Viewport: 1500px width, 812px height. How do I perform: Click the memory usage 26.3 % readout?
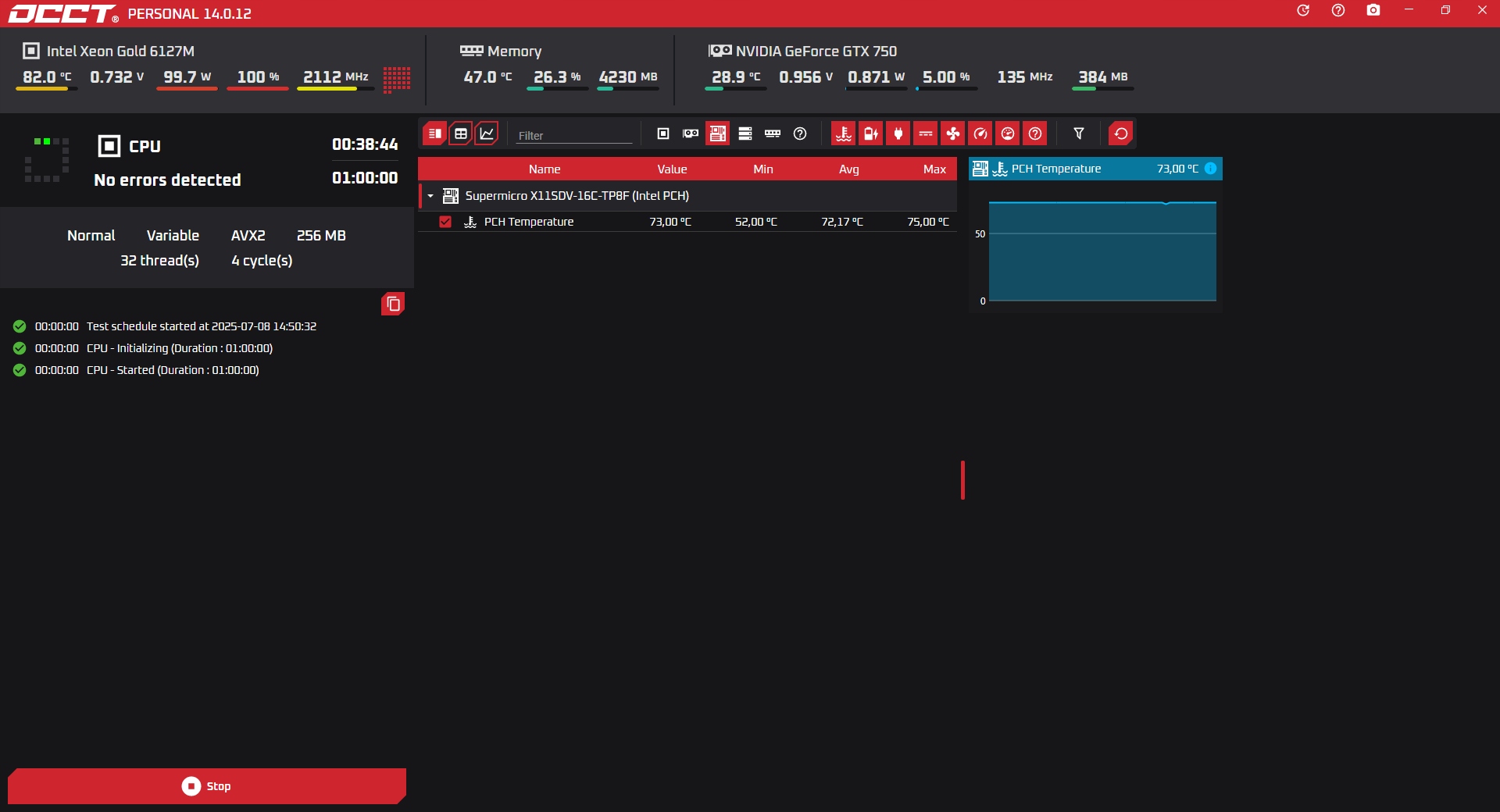[557, 77]
